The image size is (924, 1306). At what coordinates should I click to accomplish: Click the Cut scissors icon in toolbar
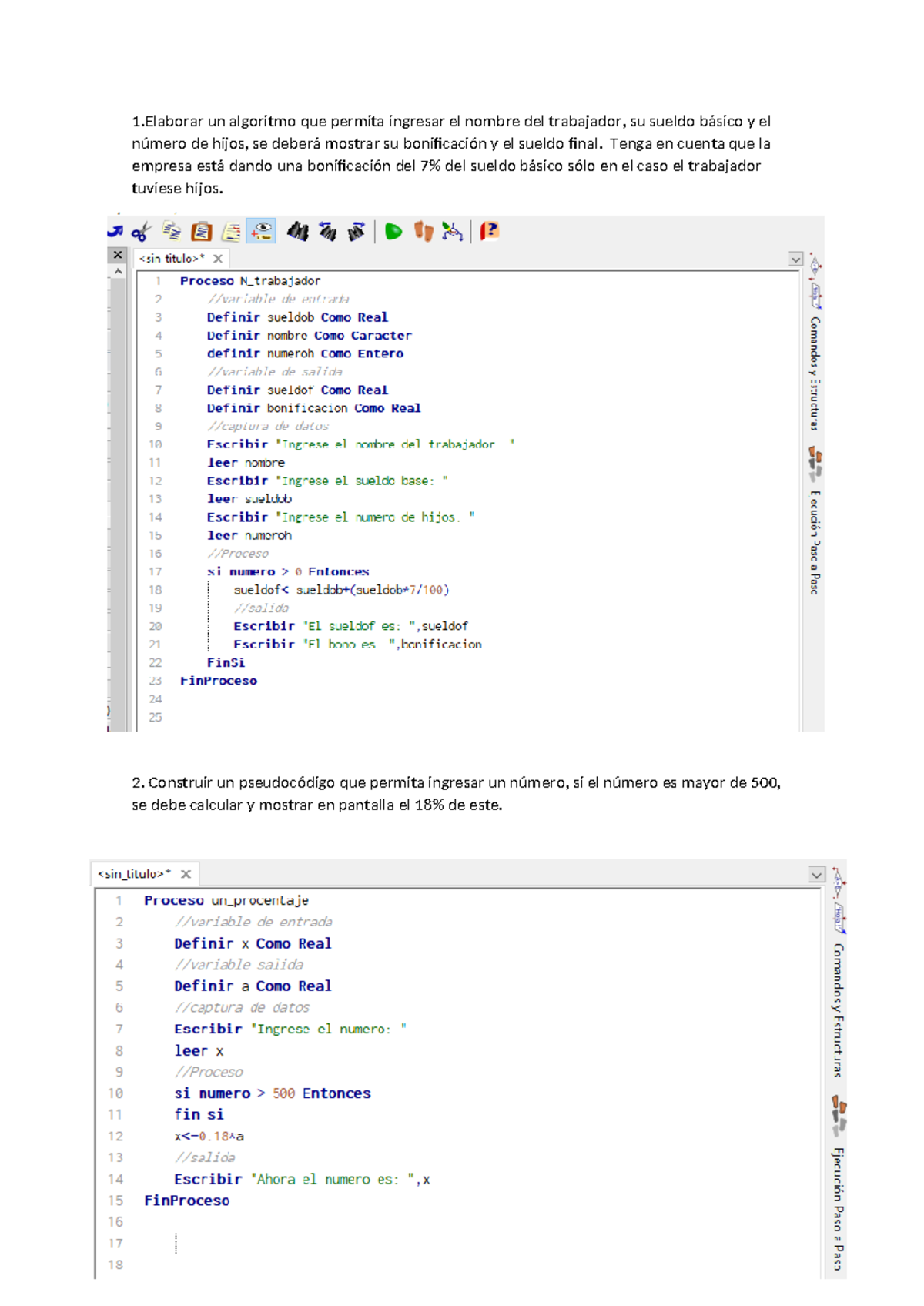(141, 231)
